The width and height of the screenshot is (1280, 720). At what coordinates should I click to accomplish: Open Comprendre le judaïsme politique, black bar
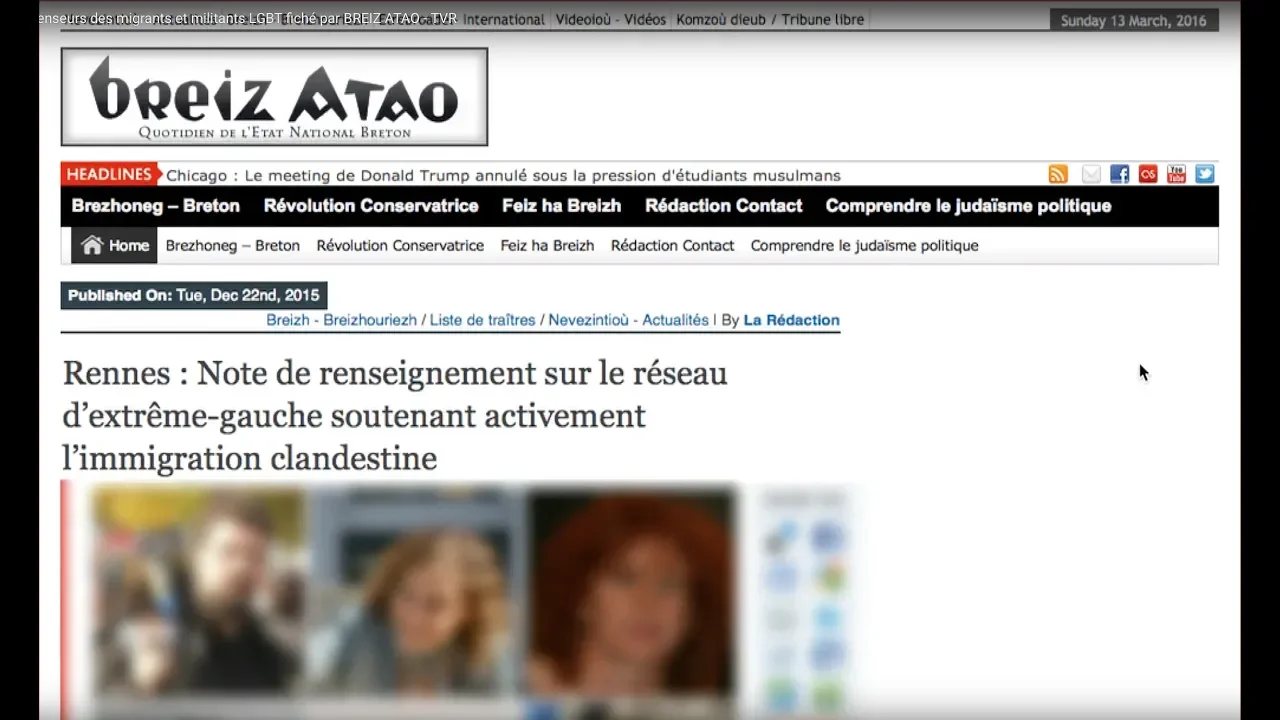point(968,206)
